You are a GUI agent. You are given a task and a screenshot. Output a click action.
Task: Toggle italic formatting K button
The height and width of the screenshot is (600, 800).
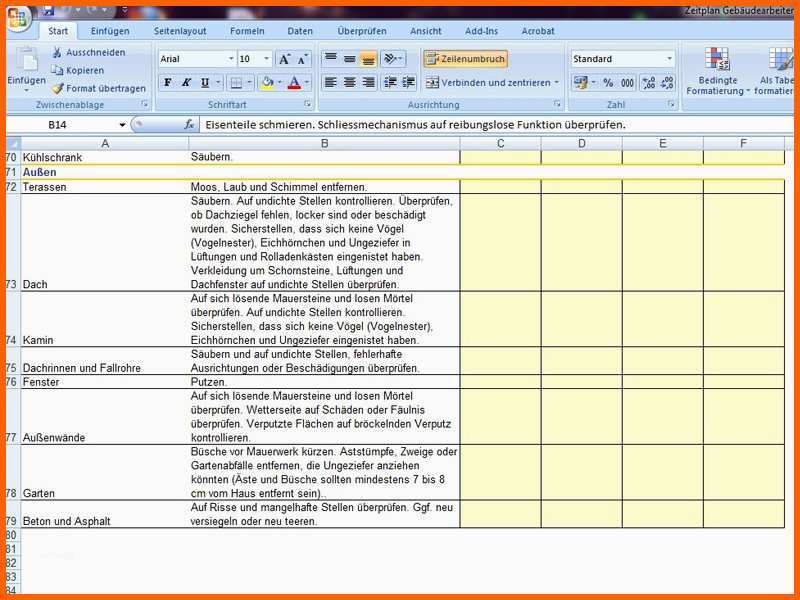(x=187, y=83)
